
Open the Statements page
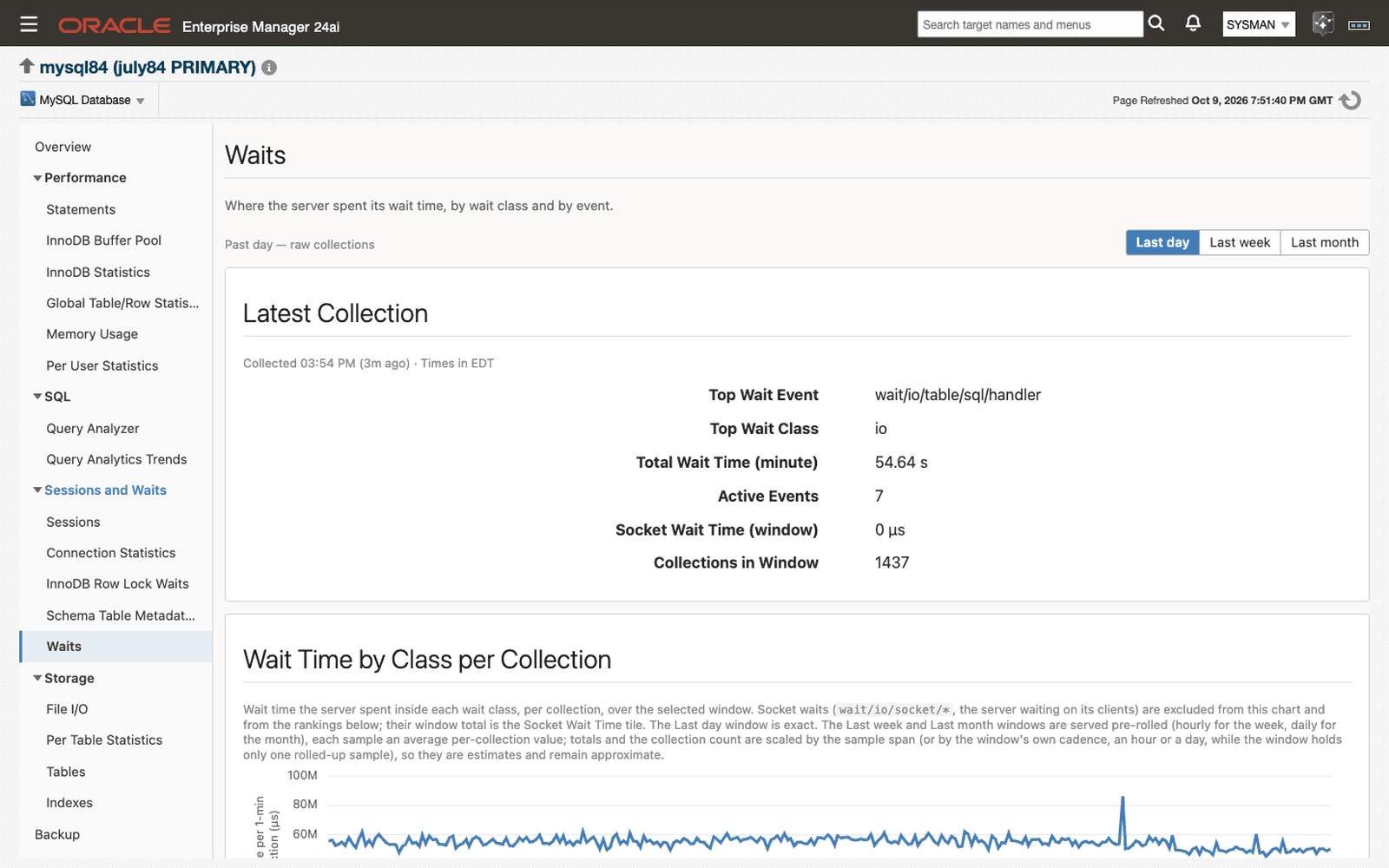click(81, 209)
